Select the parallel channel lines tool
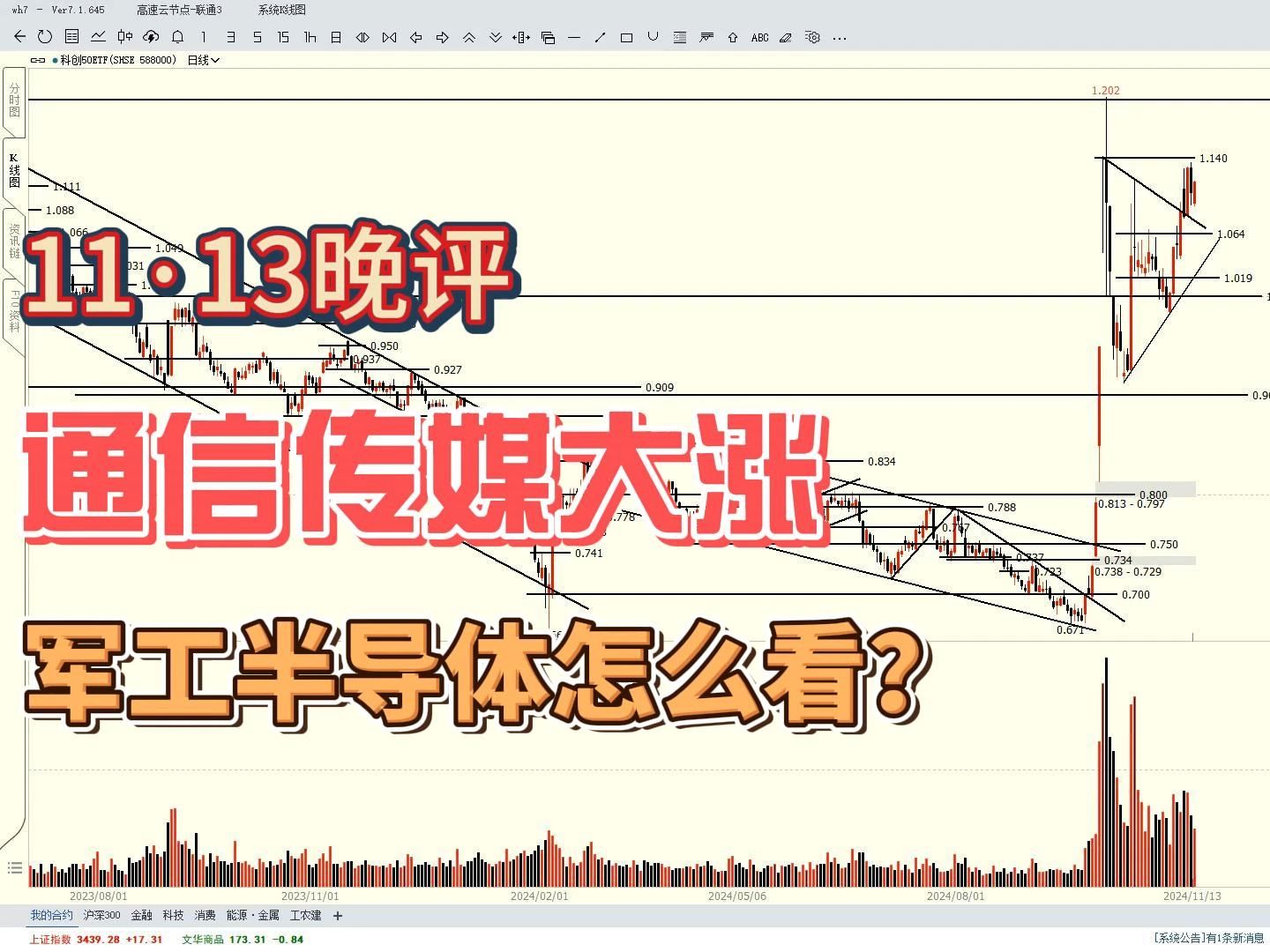The image size is (1270, 952). [x=706, y=37]
